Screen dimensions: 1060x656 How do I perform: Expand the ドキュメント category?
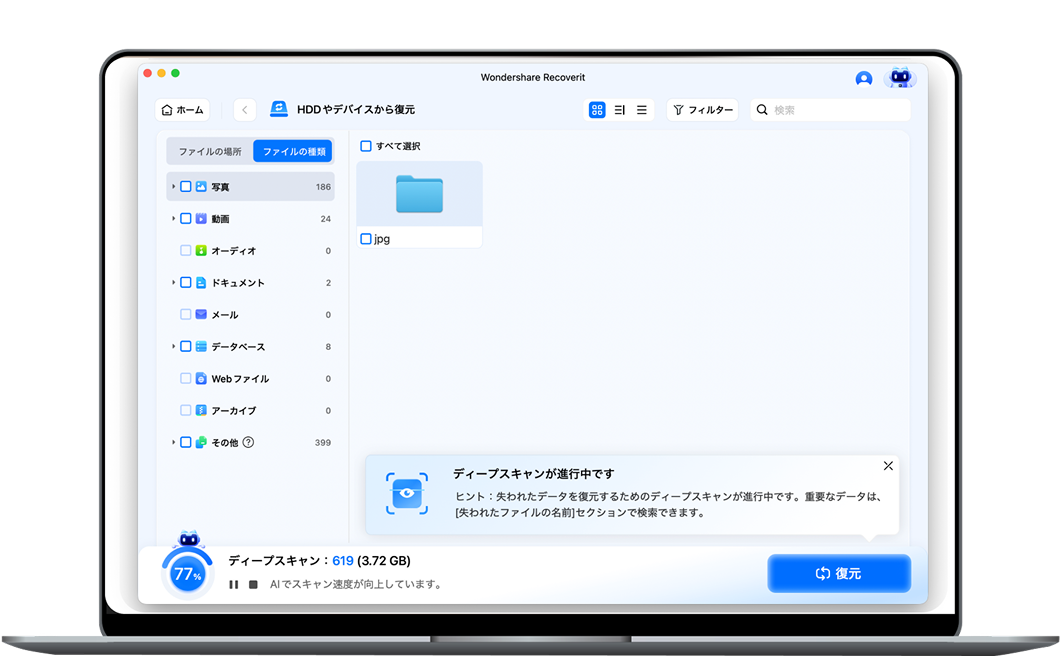[174, 283]
